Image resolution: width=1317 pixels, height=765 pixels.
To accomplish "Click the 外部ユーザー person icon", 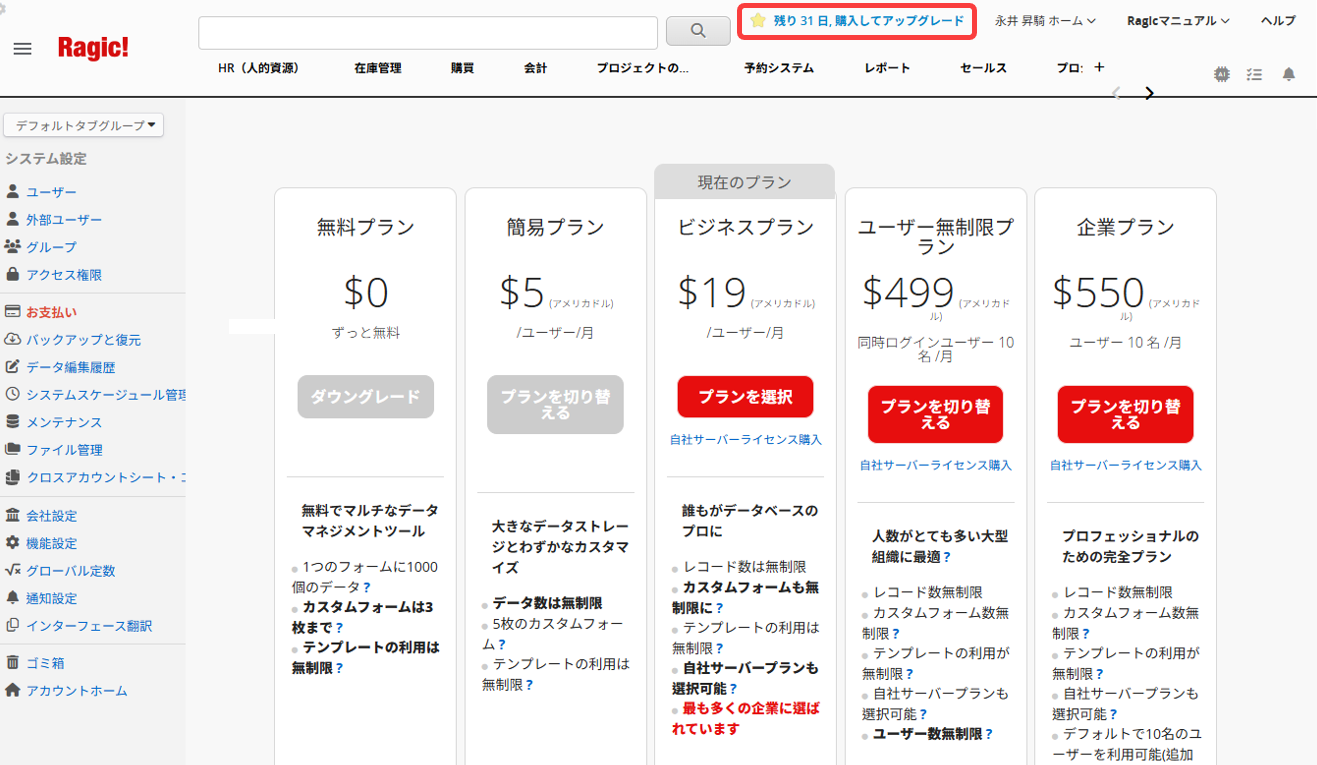I will 13,219.
